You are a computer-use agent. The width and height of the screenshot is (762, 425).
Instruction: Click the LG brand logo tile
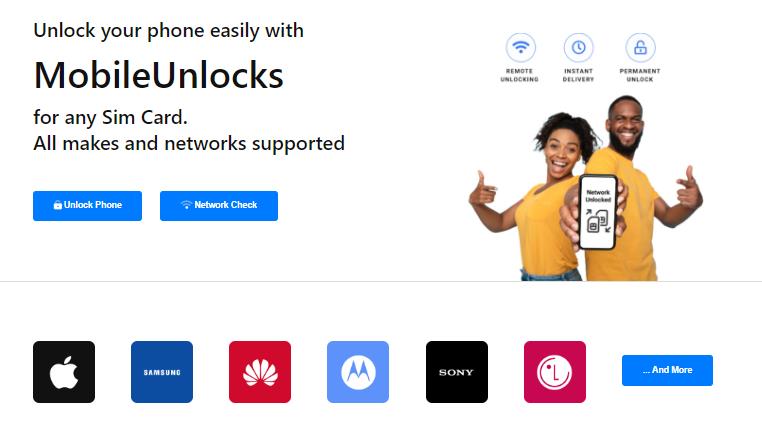[554, 372]
